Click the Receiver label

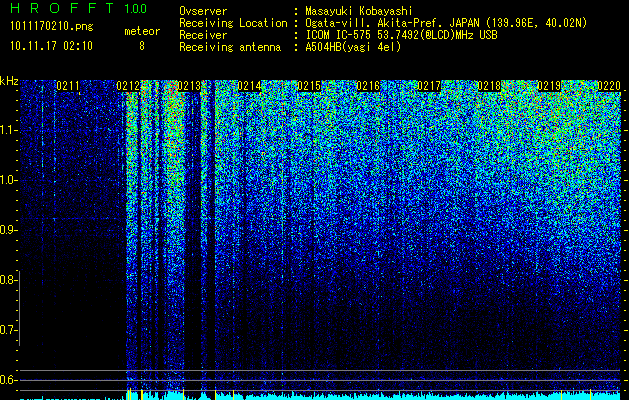coord(203,35)
